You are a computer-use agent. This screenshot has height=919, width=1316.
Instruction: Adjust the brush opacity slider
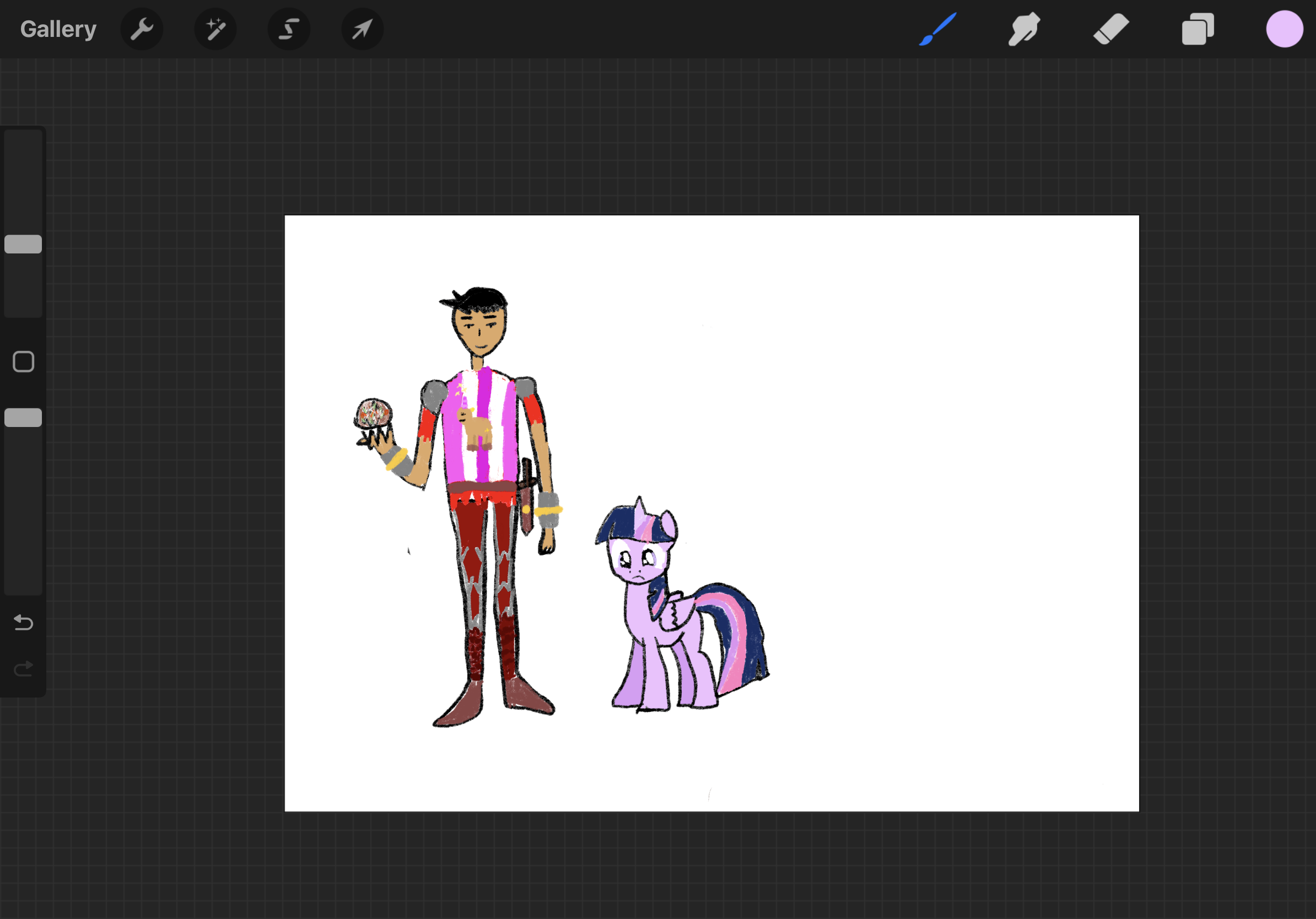point(23,417)
